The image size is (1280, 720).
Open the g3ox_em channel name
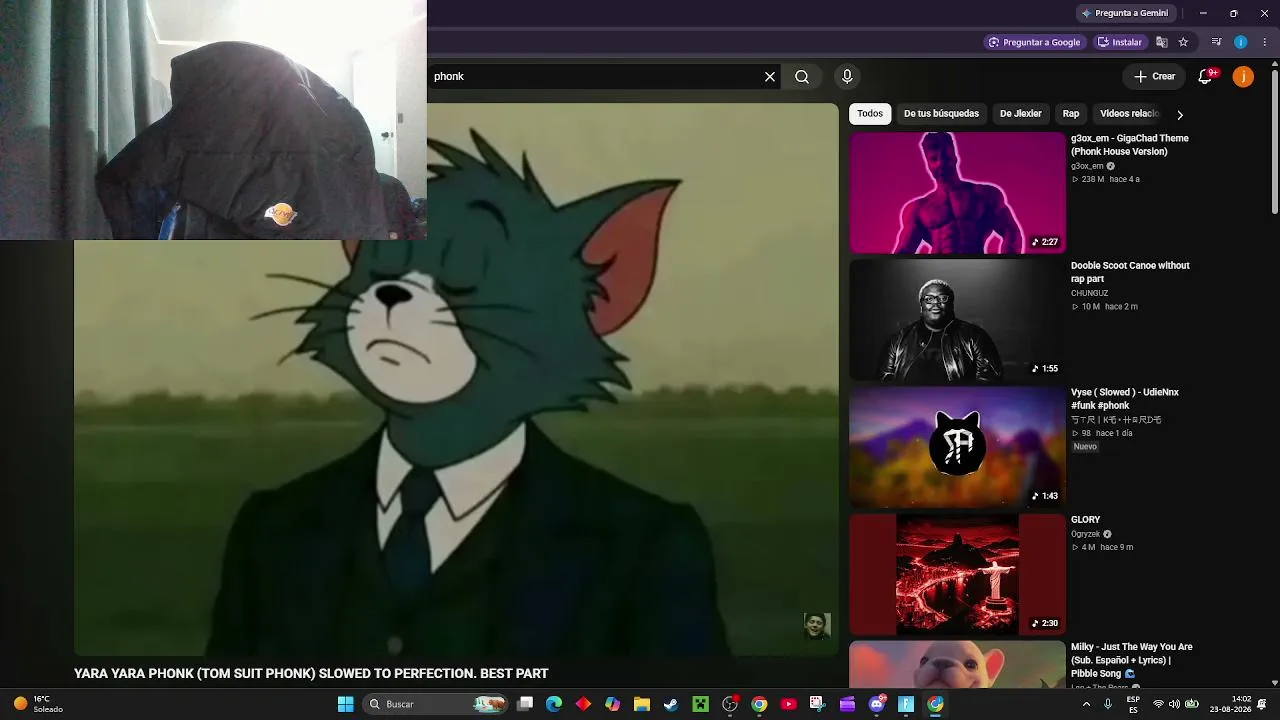1087,166
